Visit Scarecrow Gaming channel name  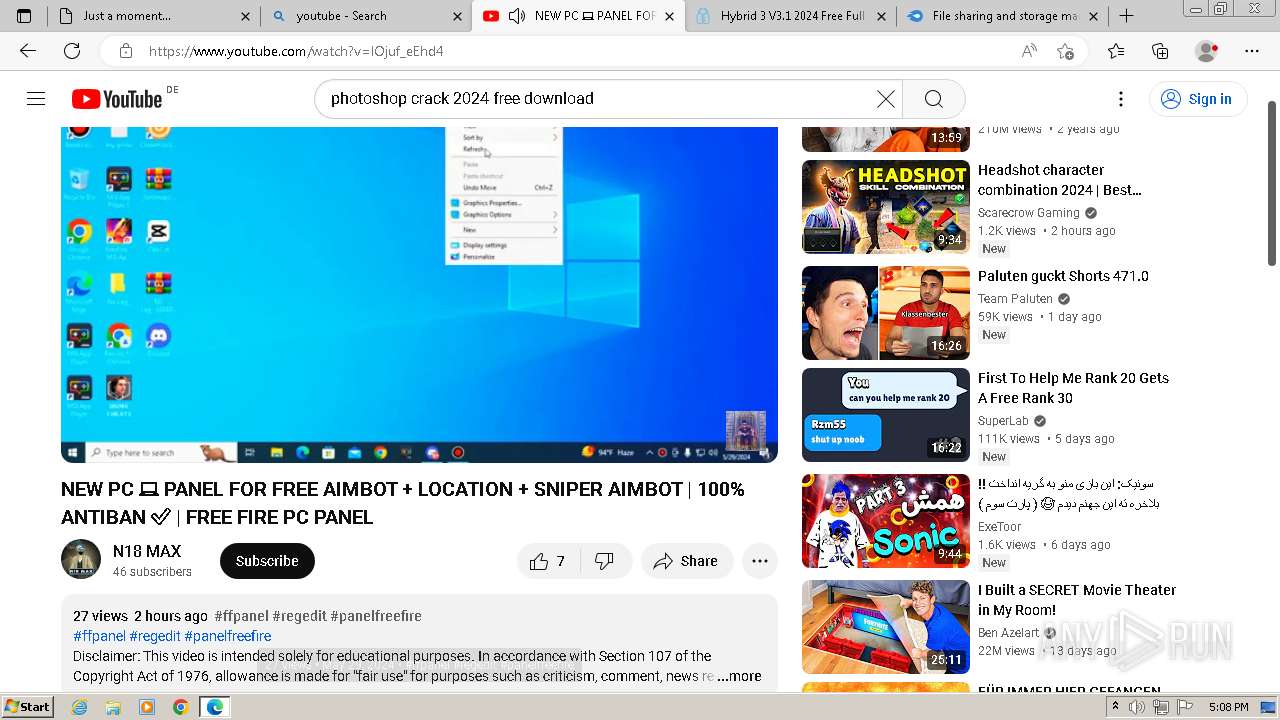click(1028, 213)
